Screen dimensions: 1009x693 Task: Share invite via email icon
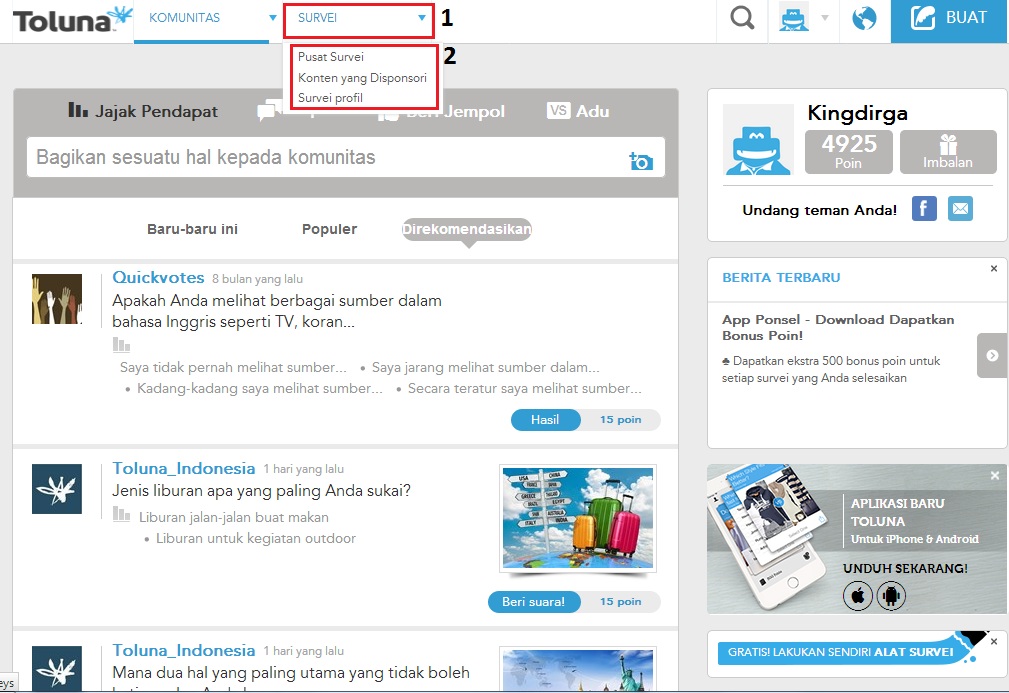(x=960, y=208)
